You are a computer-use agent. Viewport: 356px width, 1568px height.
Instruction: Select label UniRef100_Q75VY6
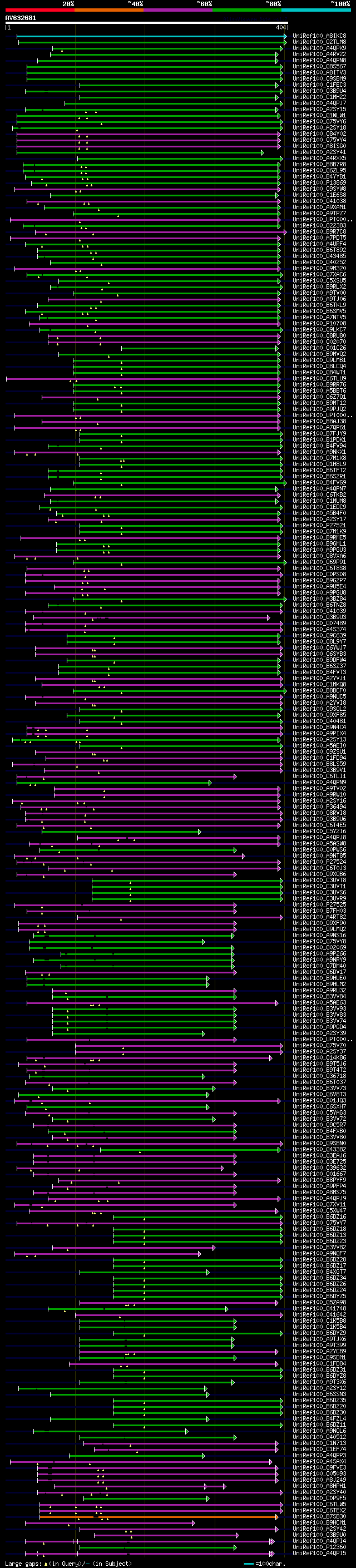pos(319,122)
